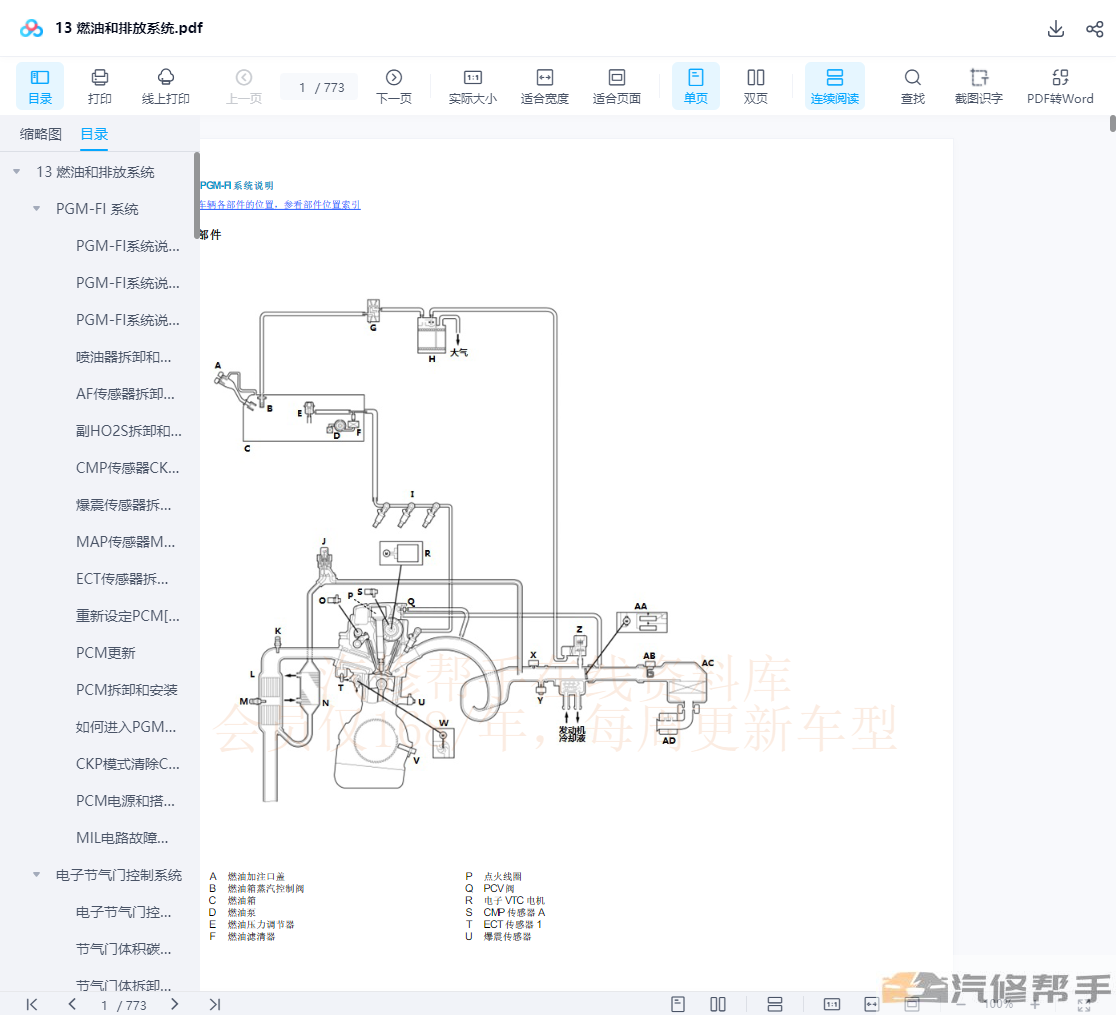
Task: Toggle 连续阅读 continuous reading mode
Action: (x=835, y=86)
